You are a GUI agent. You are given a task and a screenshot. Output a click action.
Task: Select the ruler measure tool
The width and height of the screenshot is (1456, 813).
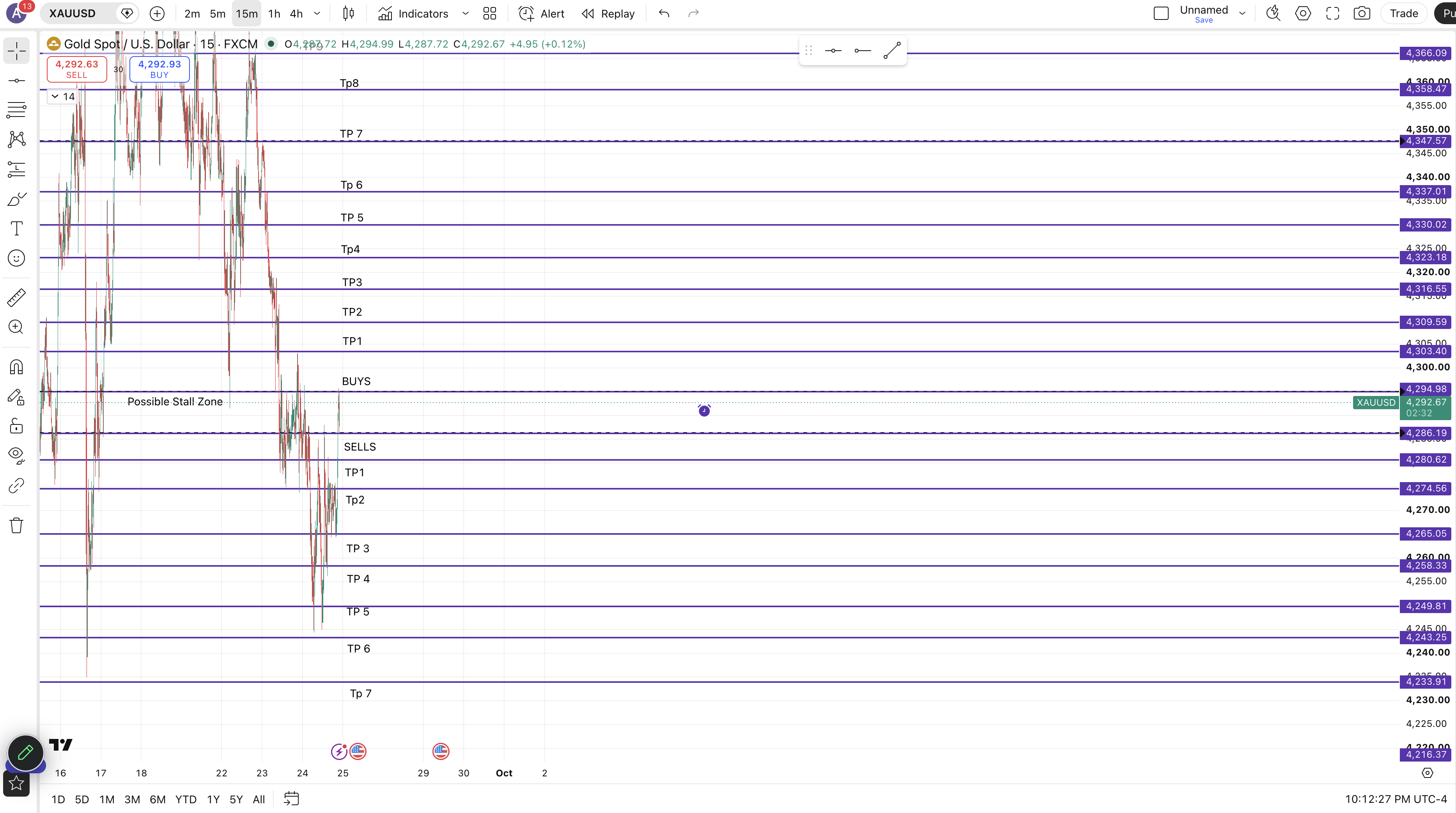click(16, 297)
